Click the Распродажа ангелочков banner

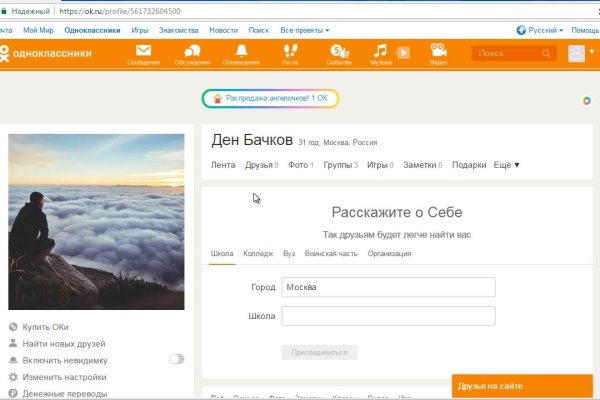tap(269, 99)
